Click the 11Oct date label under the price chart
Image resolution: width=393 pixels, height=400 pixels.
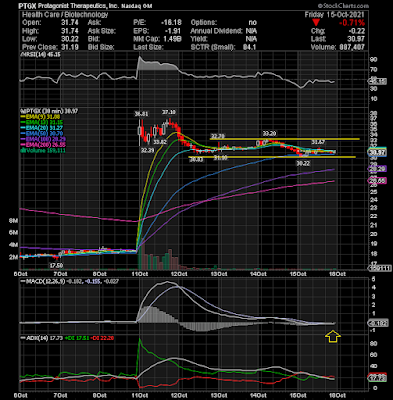[140, 274]
